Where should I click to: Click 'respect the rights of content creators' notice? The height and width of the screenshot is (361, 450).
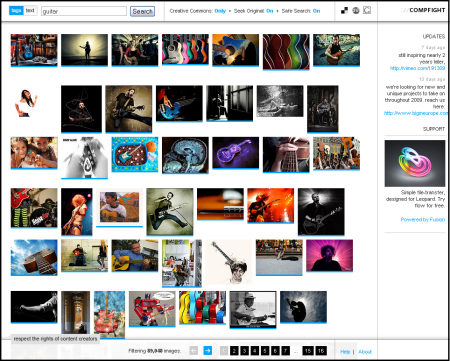pos(55,339)
